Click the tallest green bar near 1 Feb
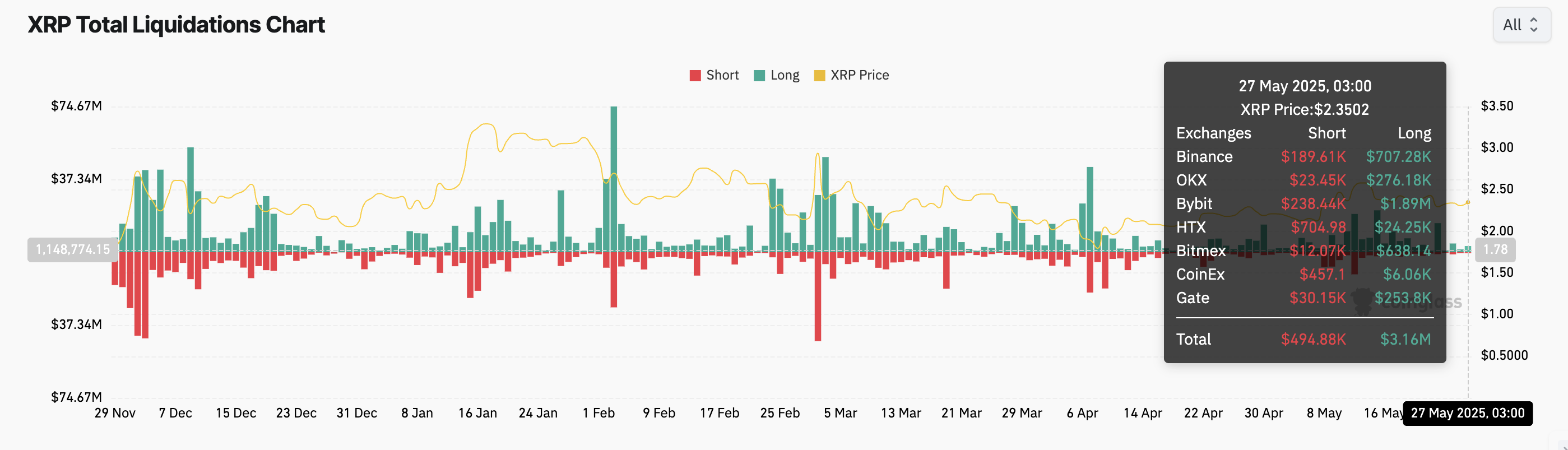Viewport: 1568px width, 450px height. (x=614, y=178)
